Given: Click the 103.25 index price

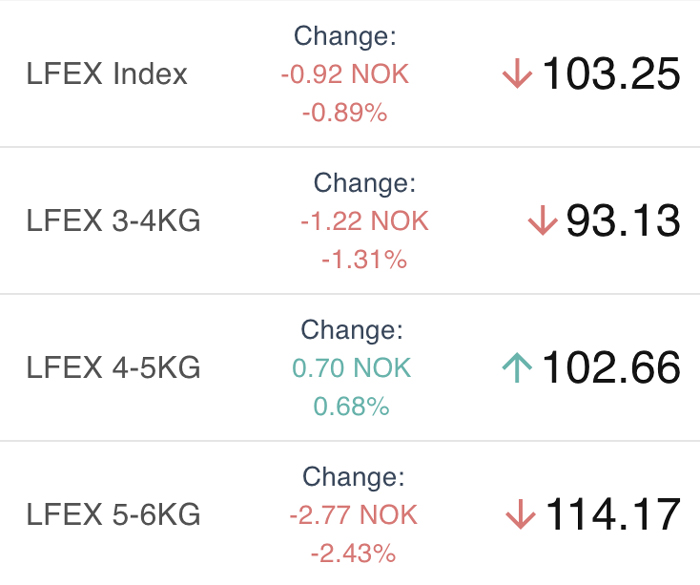Looking at the screenshot, I should click(x=611, y=74).
